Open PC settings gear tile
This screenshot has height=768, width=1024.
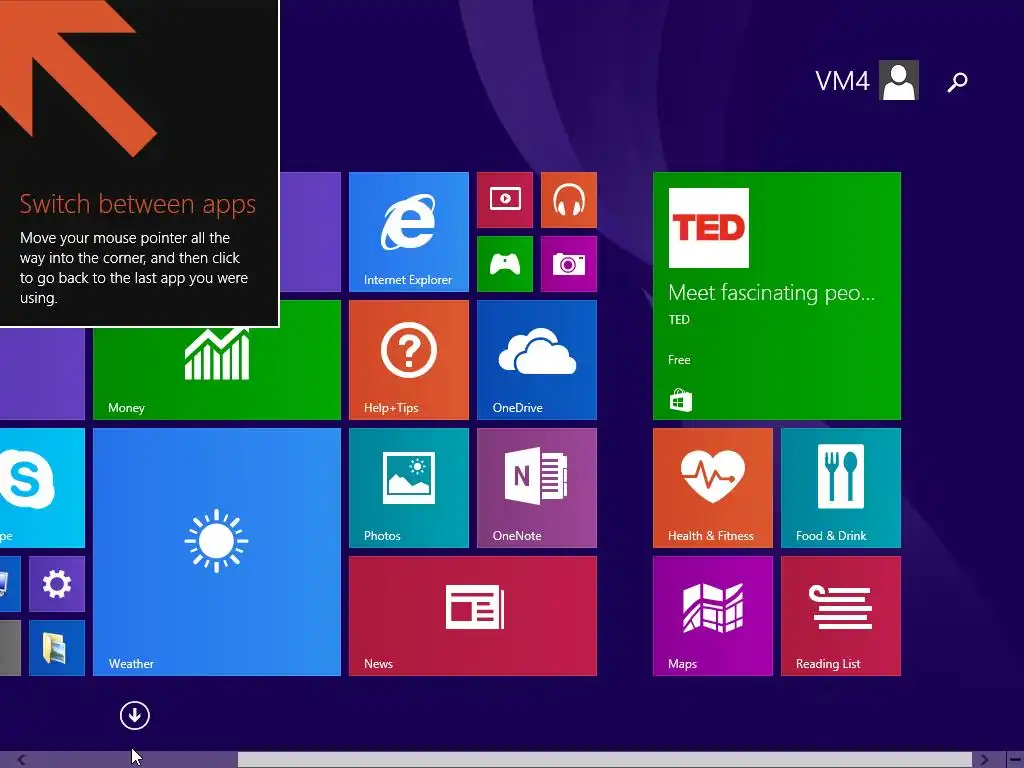pos(57,584)
